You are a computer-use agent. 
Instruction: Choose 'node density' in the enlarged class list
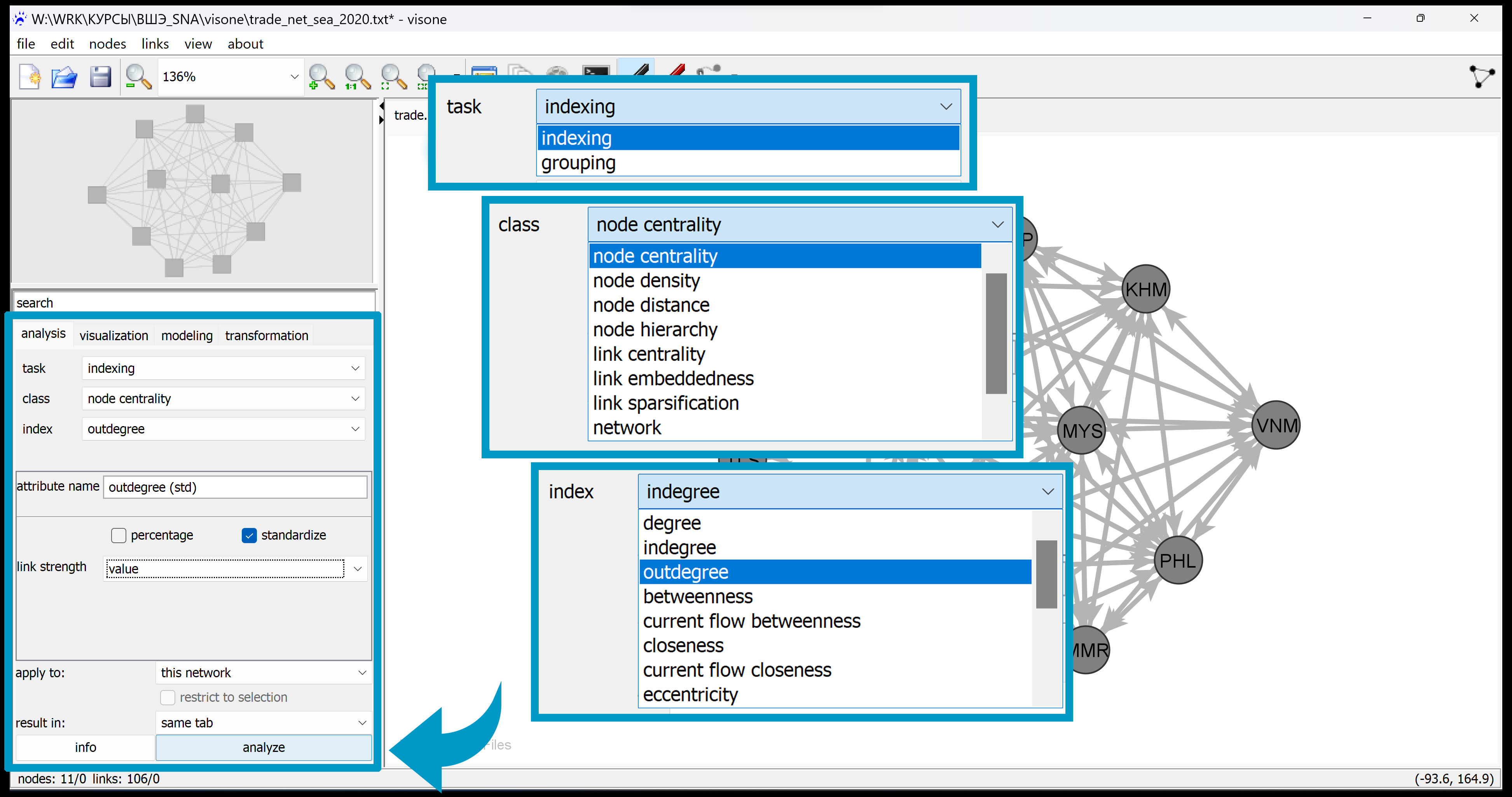point(785,281)
